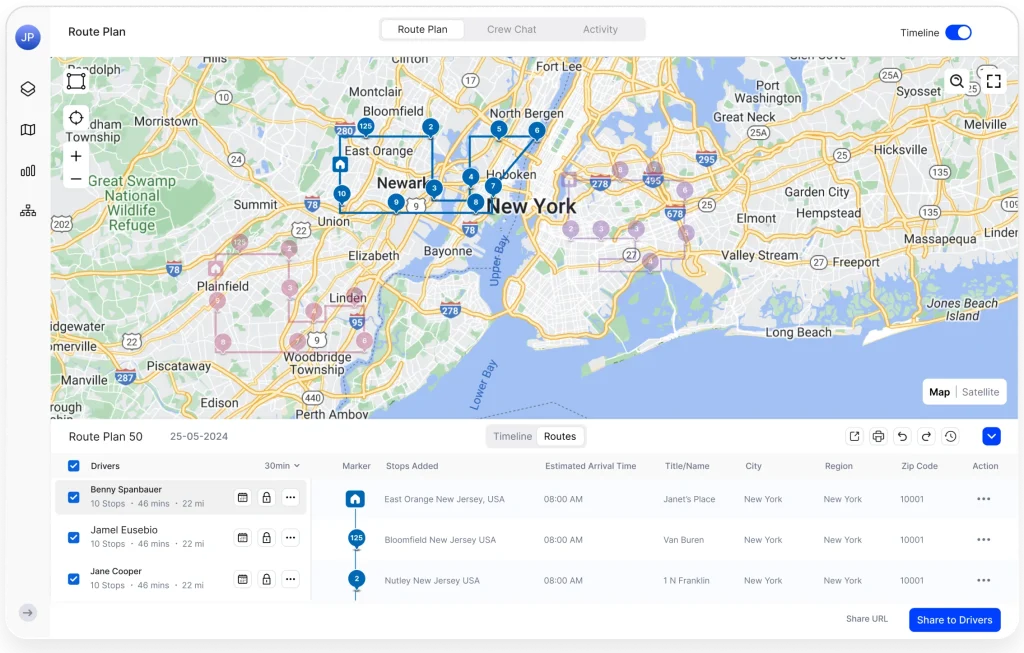Image resolution: width=1024 pixels, height=653 pixels.
Task: Collapse panel with blue chevron button
Action: click(x=991, y=436)
